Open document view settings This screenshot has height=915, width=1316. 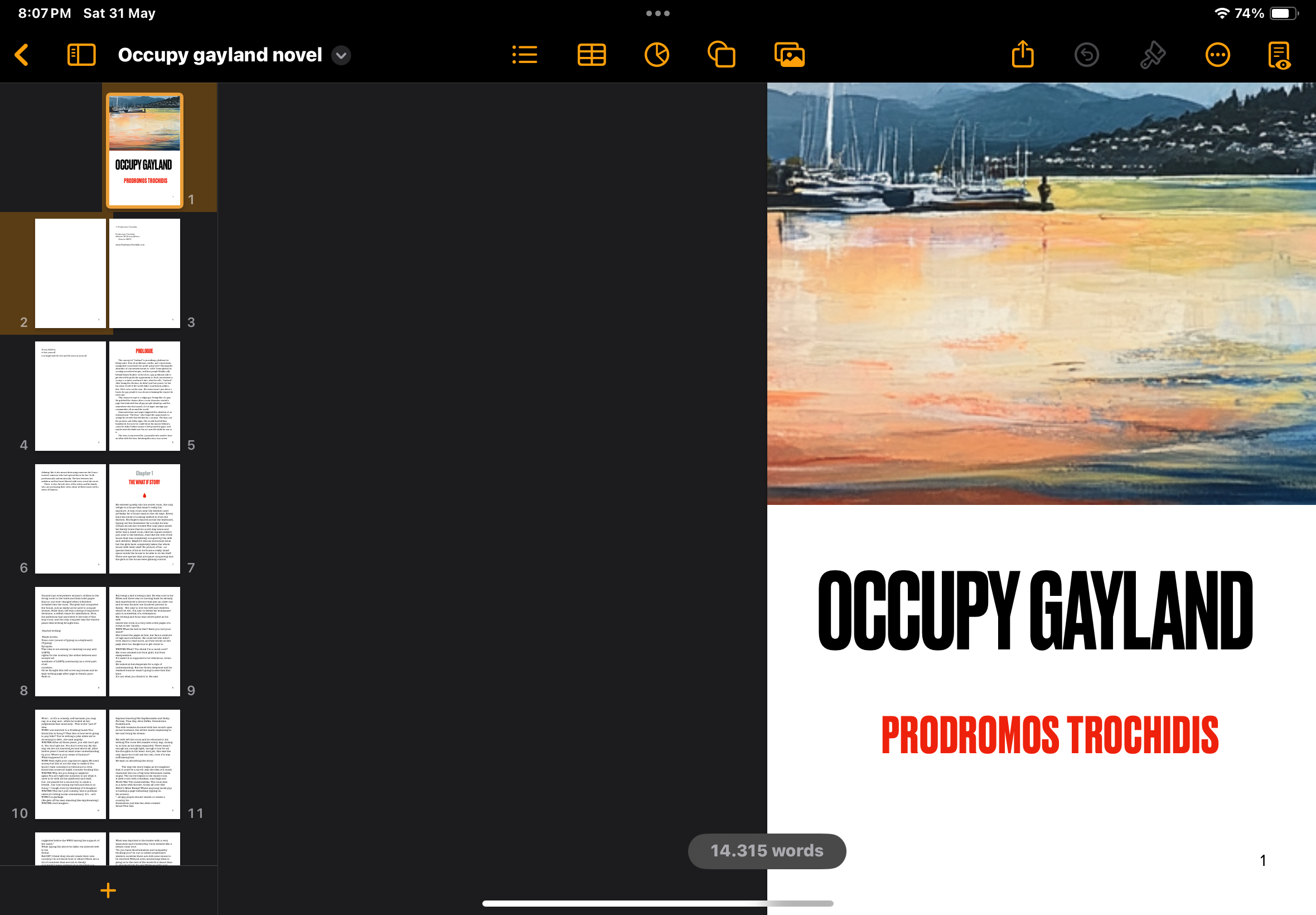pos(1280,55)
